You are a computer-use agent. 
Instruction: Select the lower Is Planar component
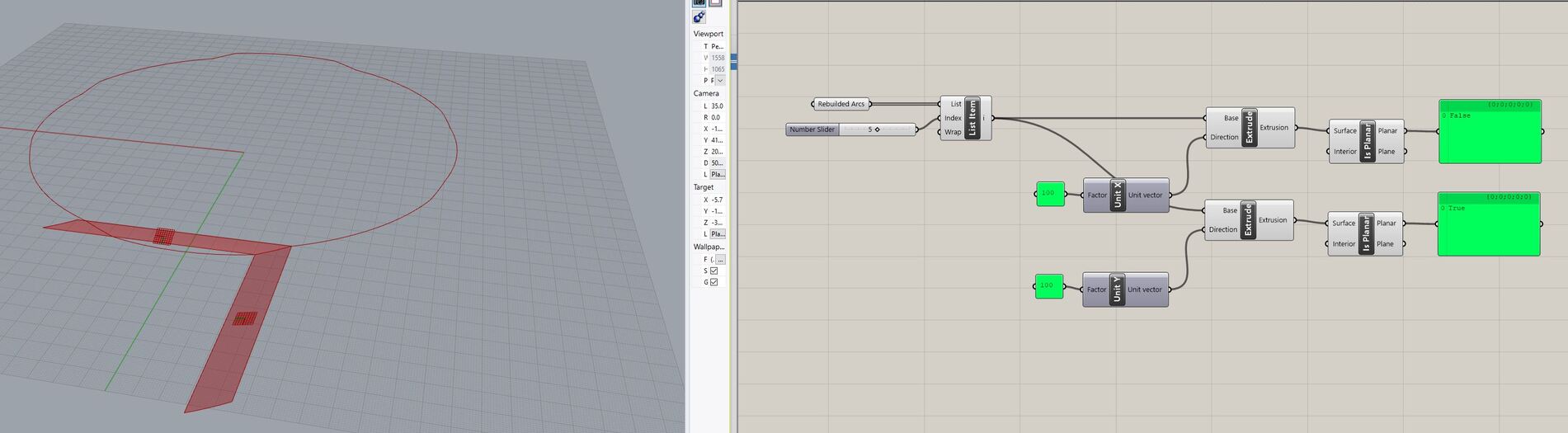tap(1366, 234)
